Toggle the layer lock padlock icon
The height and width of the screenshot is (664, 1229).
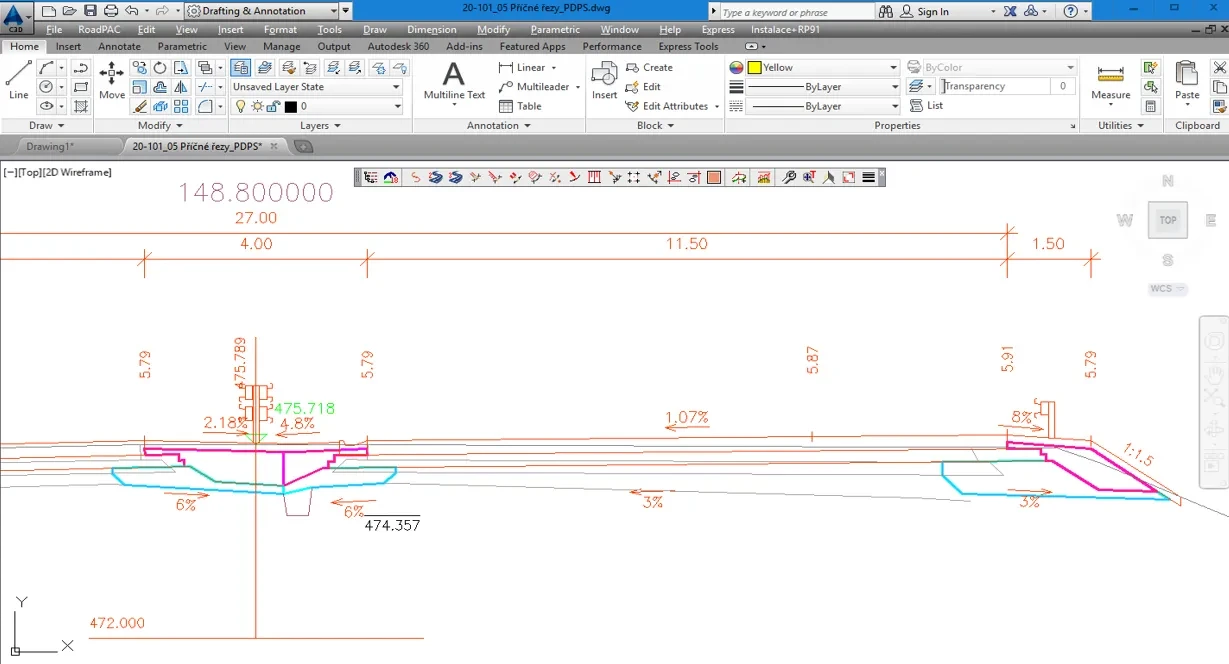(x=273, y=106)
